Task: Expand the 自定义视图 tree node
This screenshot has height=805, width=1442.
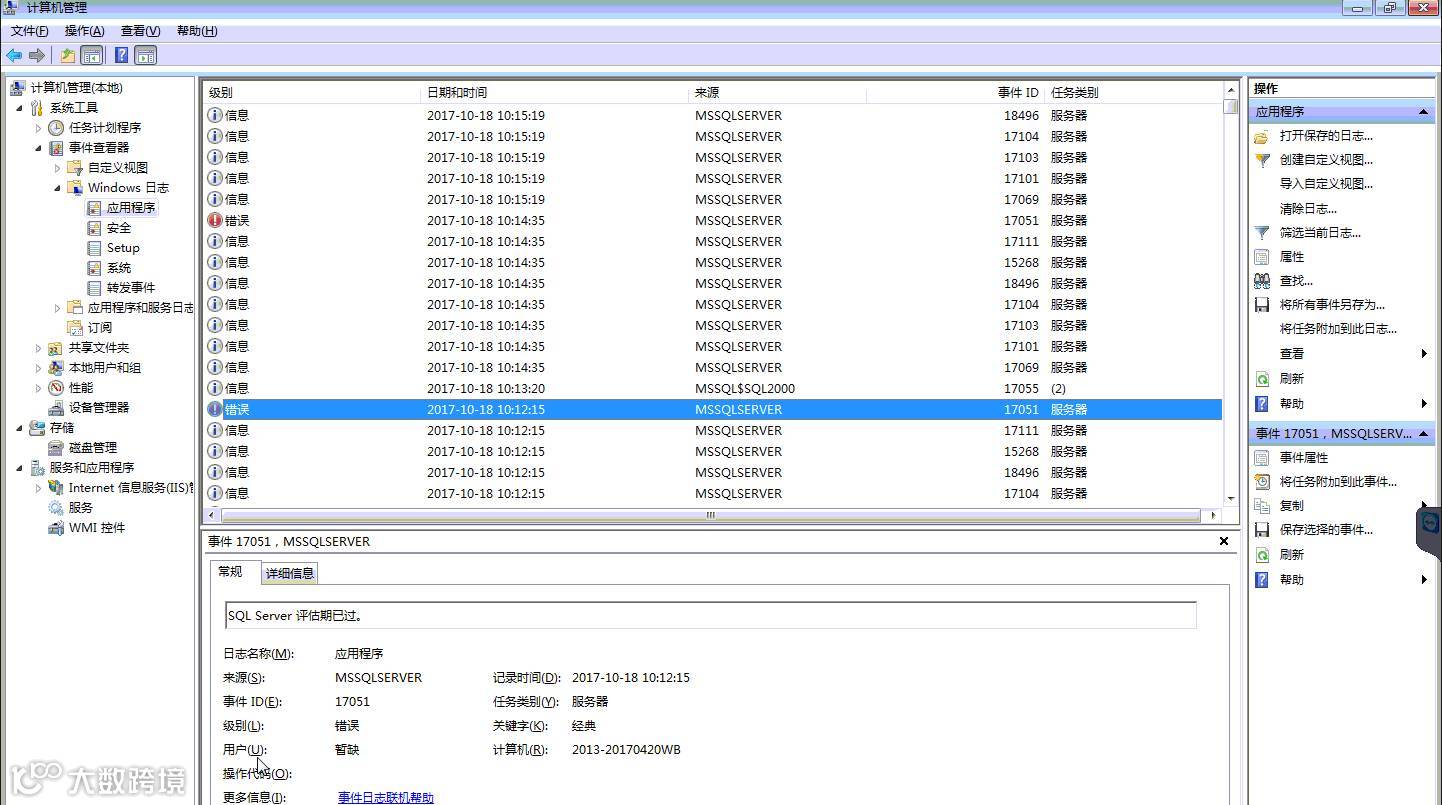Action: (x=58, y=168)
